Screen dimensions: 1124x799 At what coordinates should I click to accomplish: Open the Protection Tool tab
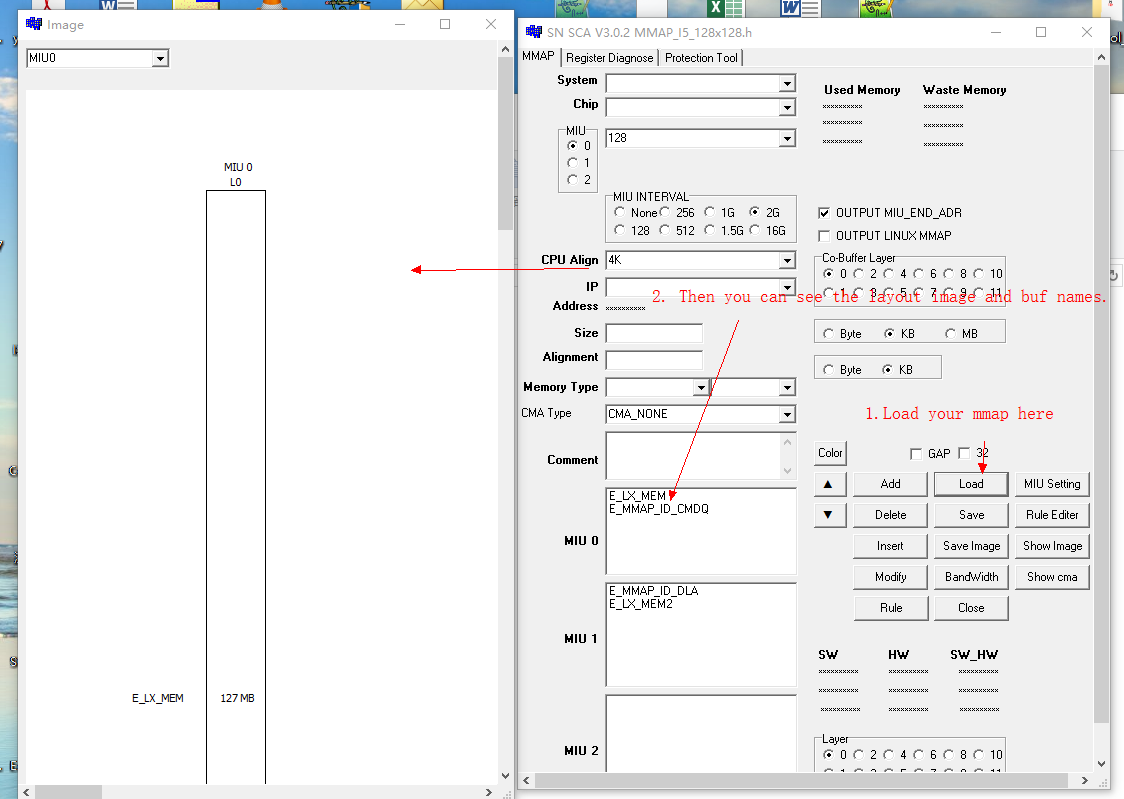[701, 58]
